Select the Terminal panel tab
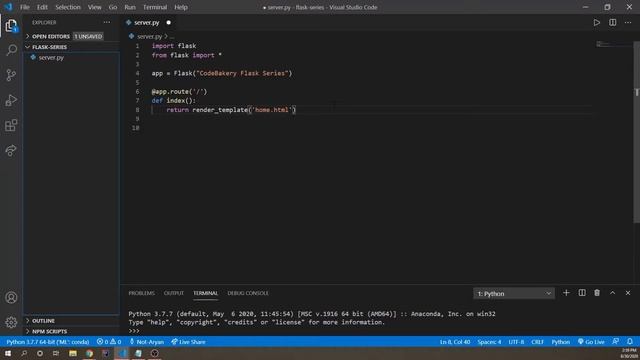Screen dimensions: 640x360 (205, 293)
